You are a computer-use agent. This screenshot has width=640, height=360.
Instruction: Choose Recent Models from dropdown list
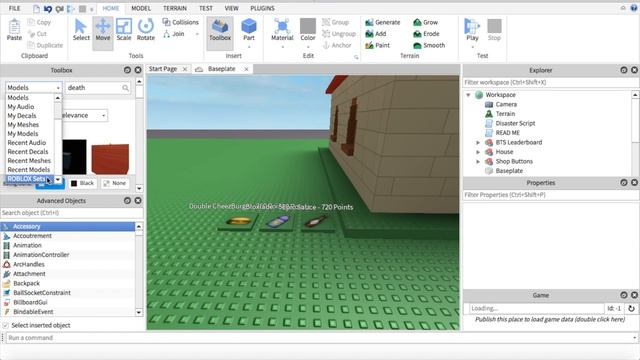(x=29, y=169)
